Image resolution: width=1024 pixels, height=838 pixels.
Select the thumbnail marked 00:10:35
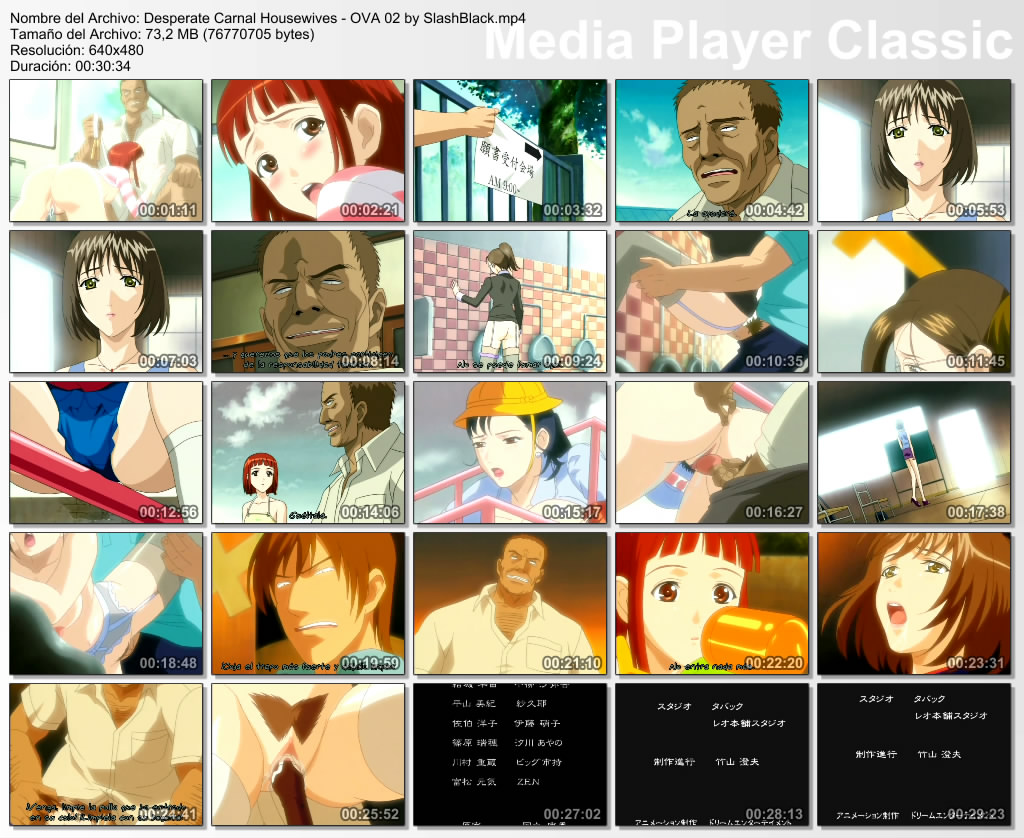coord(712,302)
